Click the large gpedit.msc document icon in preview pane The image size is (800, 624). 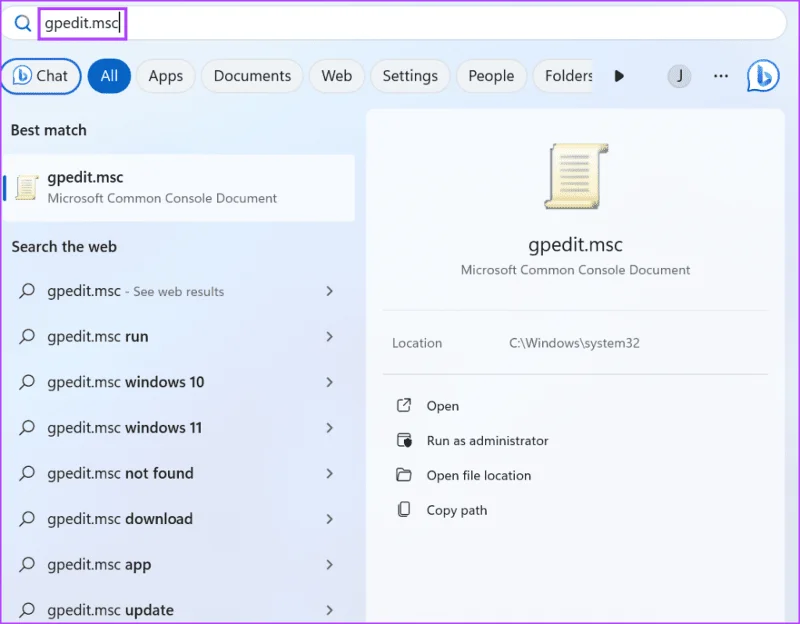click(576, 176)
